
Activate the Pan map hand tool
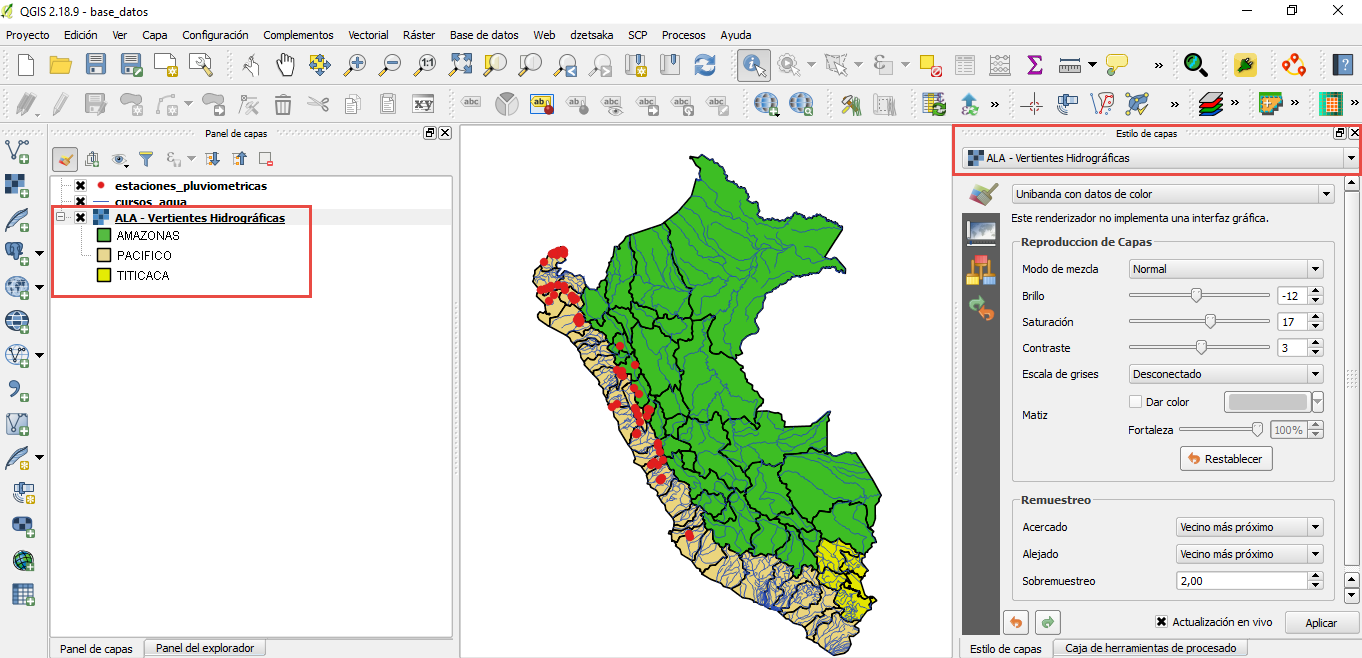pyautogui.click(x=286, y=65)
